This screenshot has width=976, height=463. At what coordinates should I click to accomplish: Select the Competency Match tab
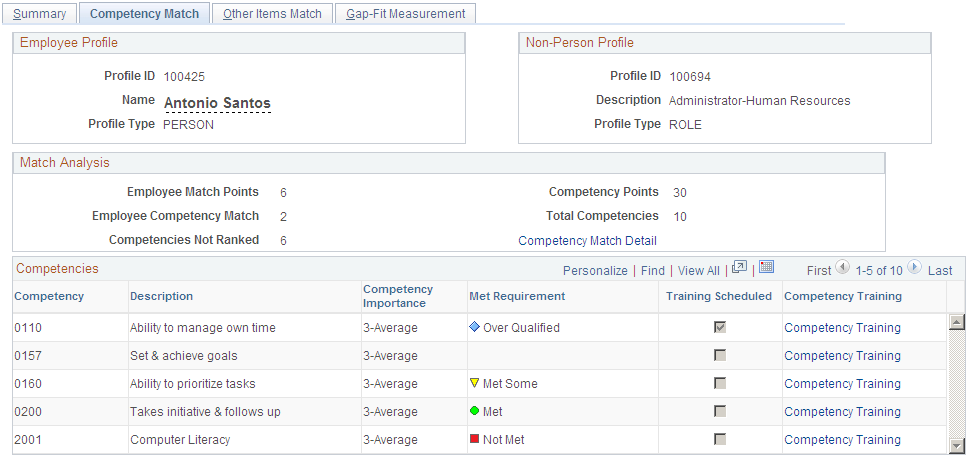click(144, 14)
